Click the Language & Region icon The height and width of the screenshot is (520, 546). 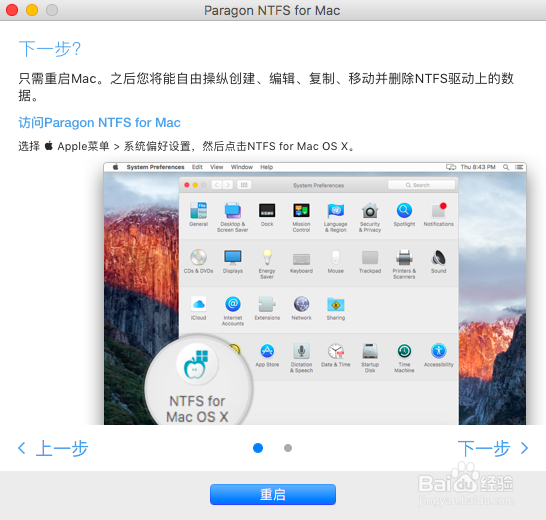click(336, 210)
